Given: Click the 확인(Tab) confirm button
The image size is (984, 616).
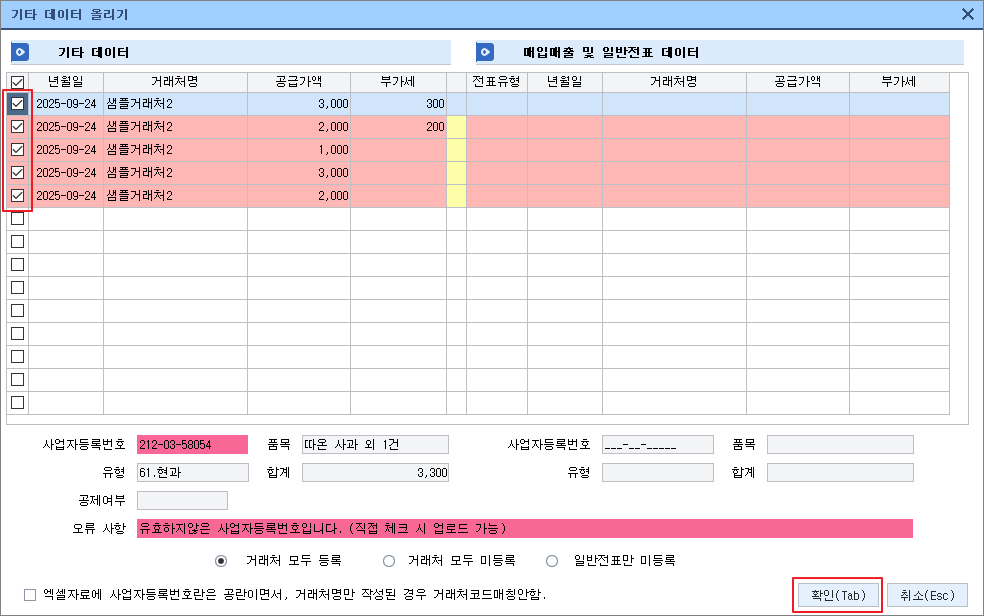Looking at the screenshot, I should pyautogui.click(x=838, y=594).
